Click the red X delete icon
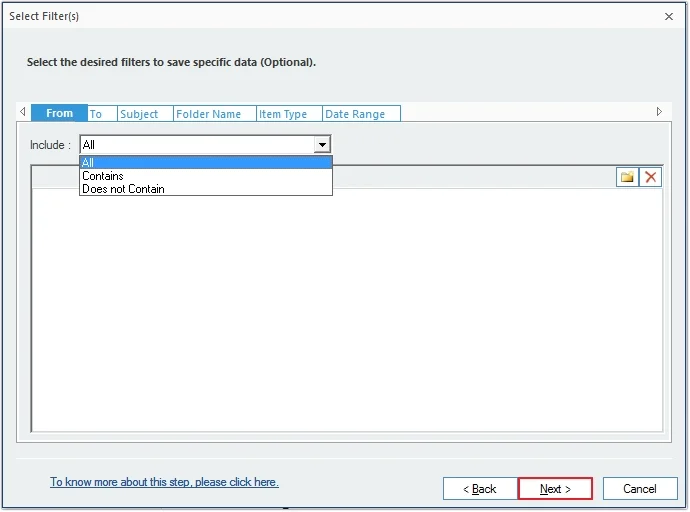 click(651, 177)
